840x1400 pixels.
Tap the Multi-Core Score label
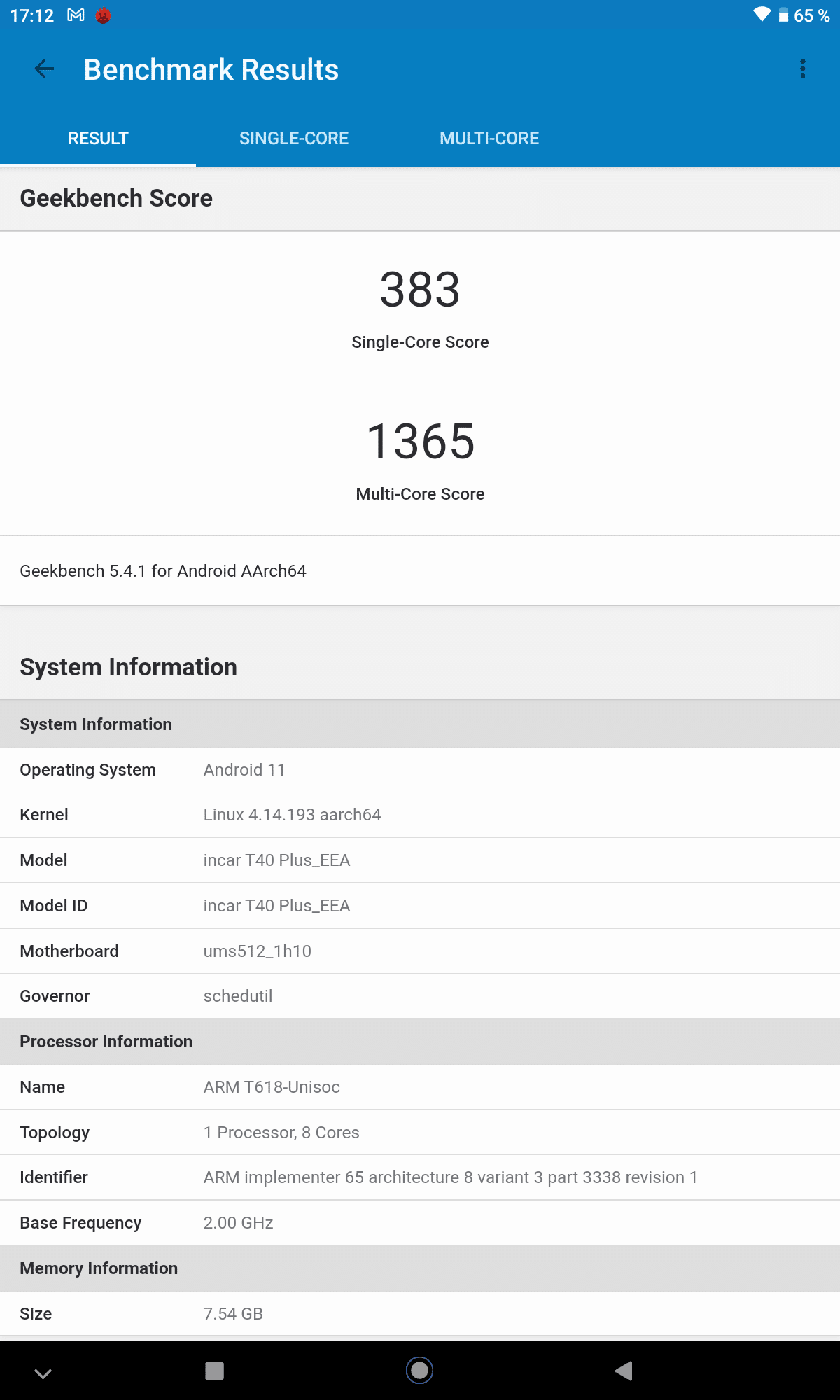(x=420, y=494)
